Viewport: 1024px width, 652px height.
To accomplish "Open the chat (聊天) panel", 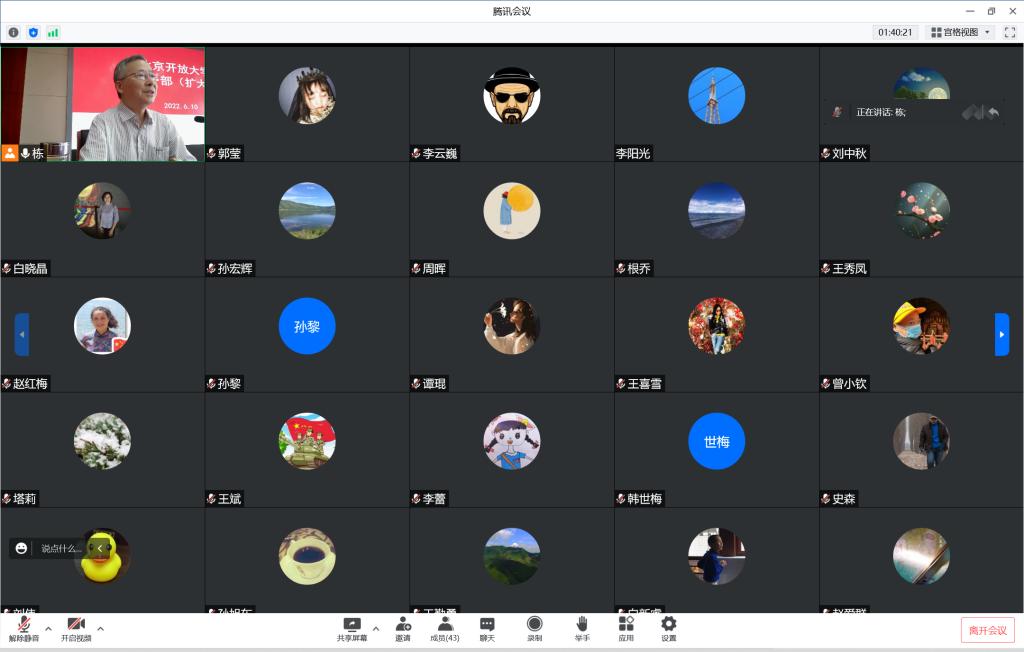I will click(487, 628).
